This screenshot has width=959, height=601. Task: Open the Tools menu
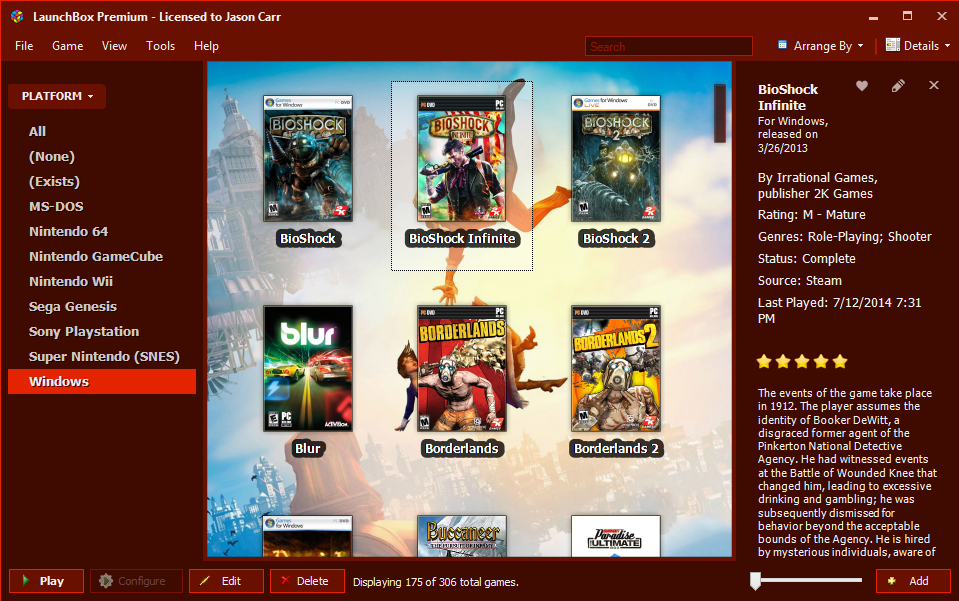click(160, 46)
